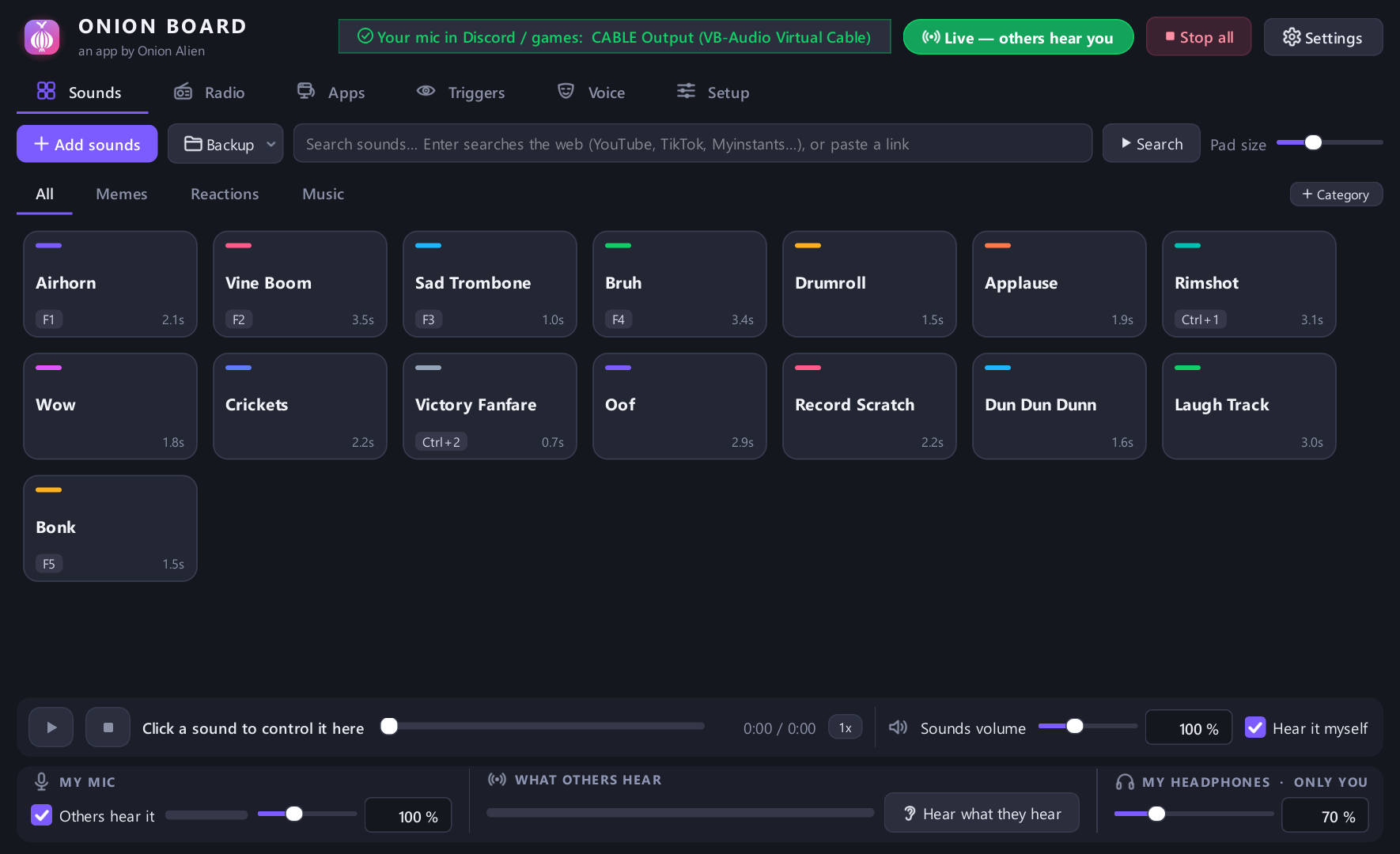Seek on the playback progress bar
Screen dimensions: 1400x854
click(543, 726)
